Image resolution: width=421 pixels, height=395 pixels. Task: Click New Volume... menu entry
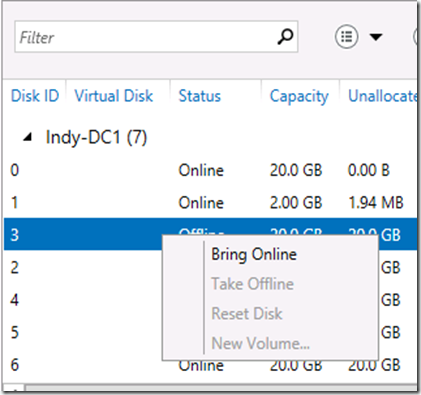click(261, 343)
